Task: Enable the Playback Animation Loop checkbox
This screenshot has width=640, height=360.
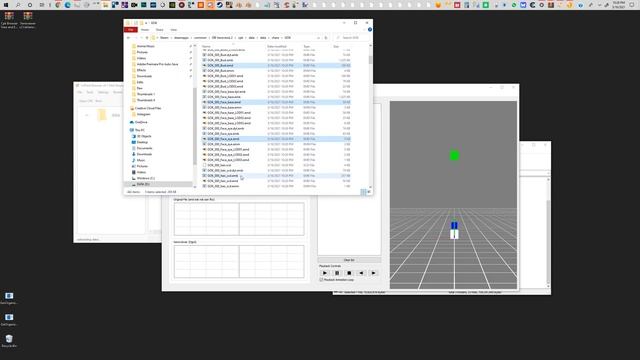Action: [x=321, y=280]
